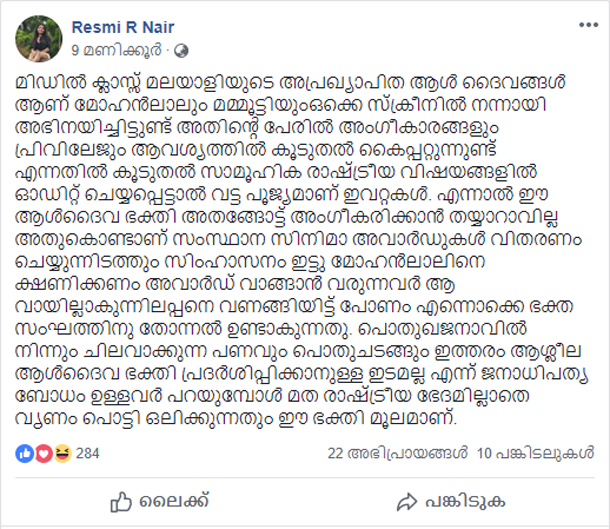Open the three-dot post options menu
This screenshot has width=610, height=529.
(x=588, y=25)
